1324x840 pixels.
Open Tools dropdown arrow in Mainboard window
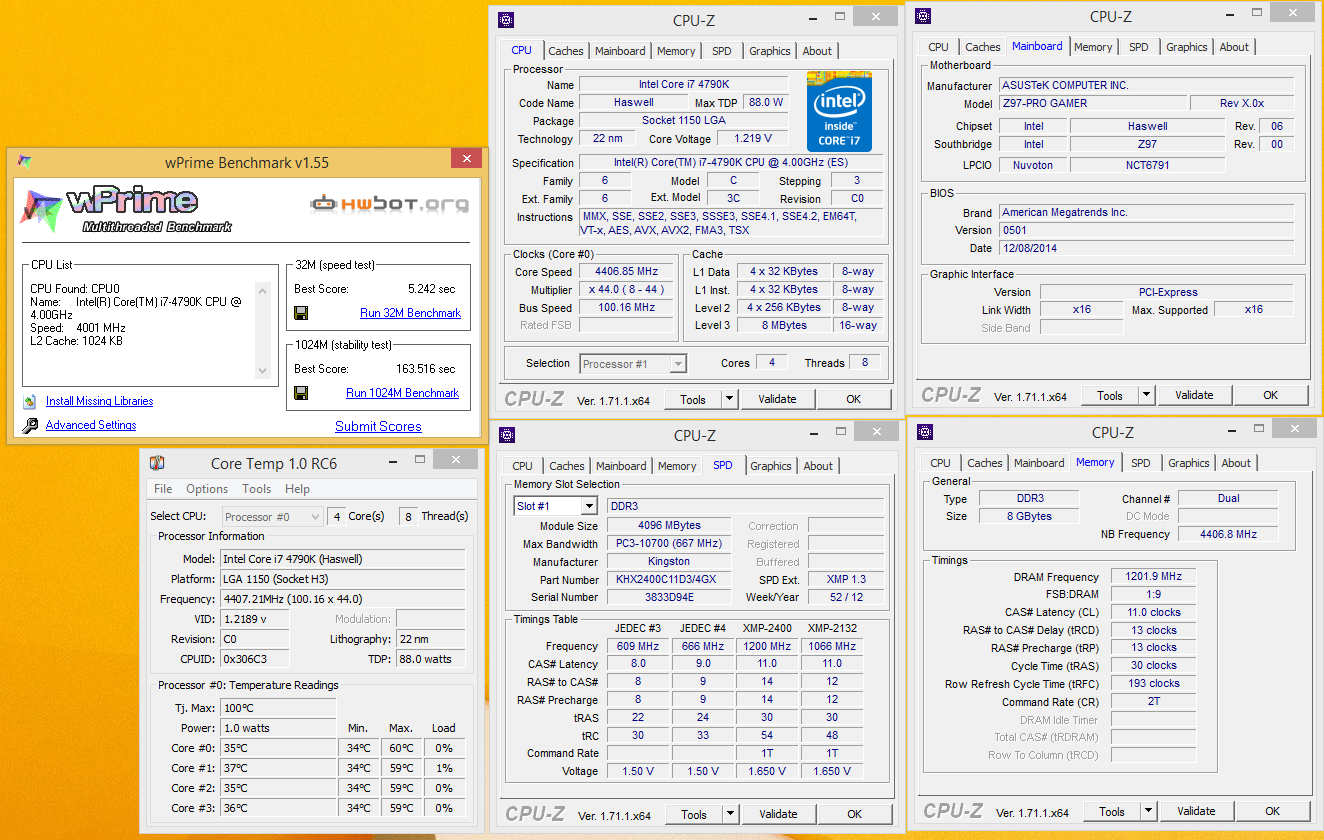pyautogui.click(x=1147, y=395)
